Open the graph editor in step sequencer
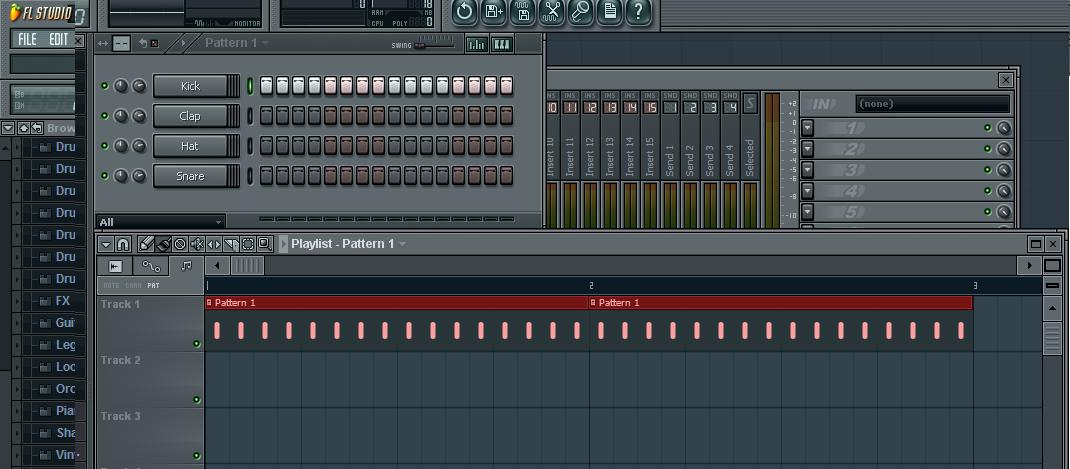 pos(477,44)
